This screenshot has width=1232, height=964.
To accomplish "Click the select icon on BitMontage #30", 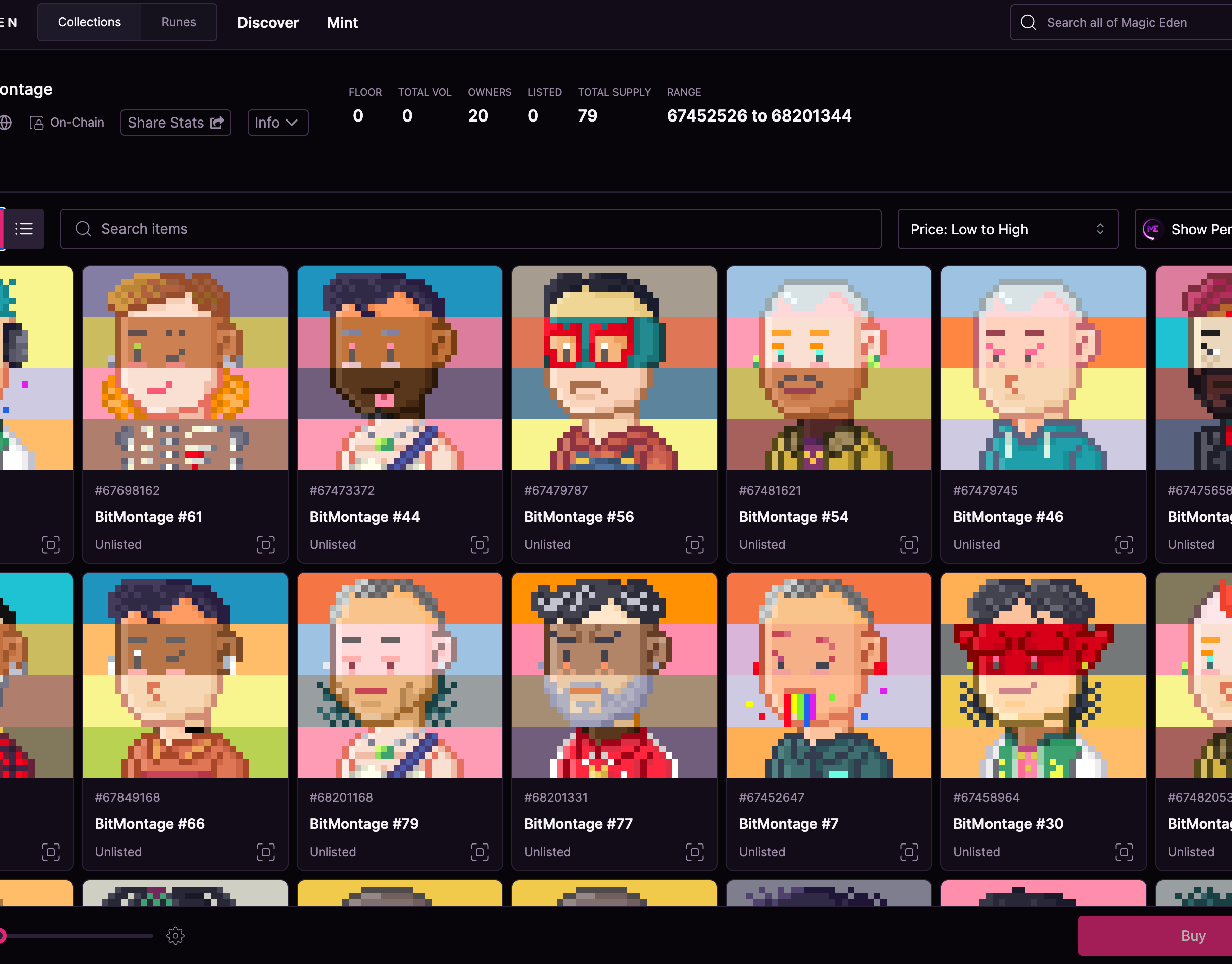I will tap(1123, 852).
